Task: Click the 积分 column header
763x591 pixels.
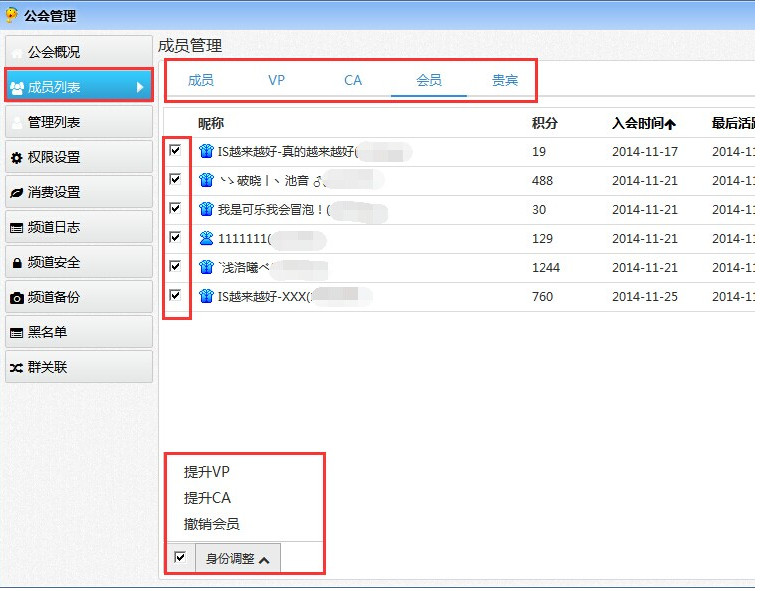Action: click(x=545, y=124)
